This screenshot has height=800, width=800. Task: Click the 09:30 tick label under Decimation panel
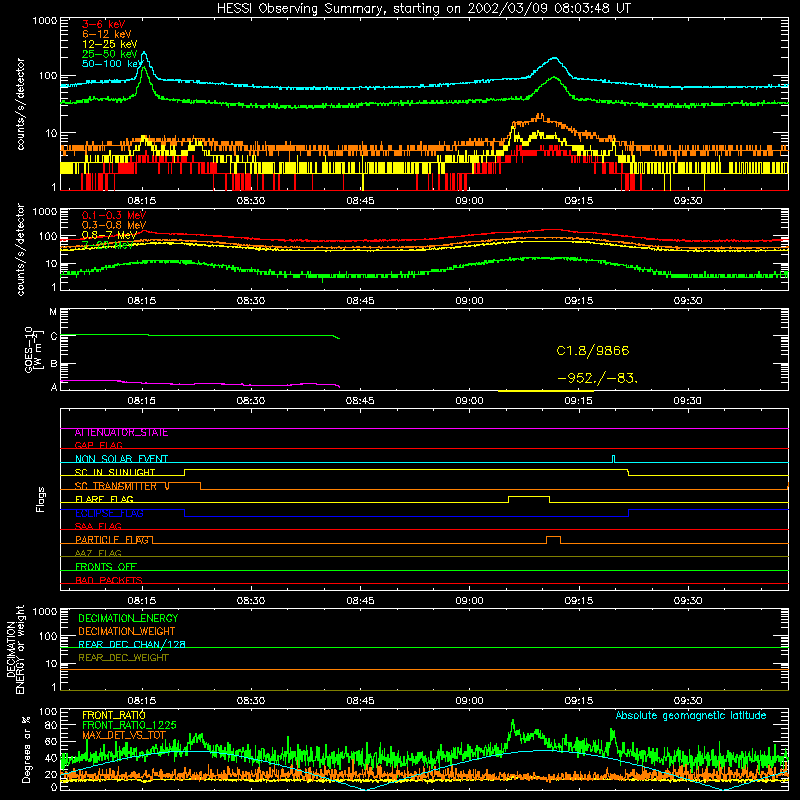pyautogui.click(x=688, y=701)
